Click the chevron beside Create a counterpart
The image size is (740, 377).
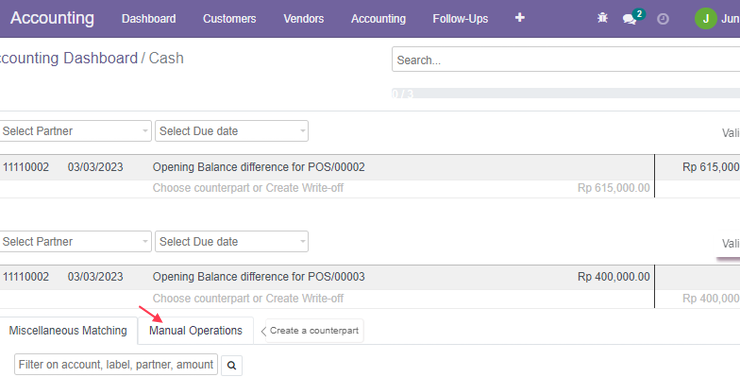pos(263,331)
